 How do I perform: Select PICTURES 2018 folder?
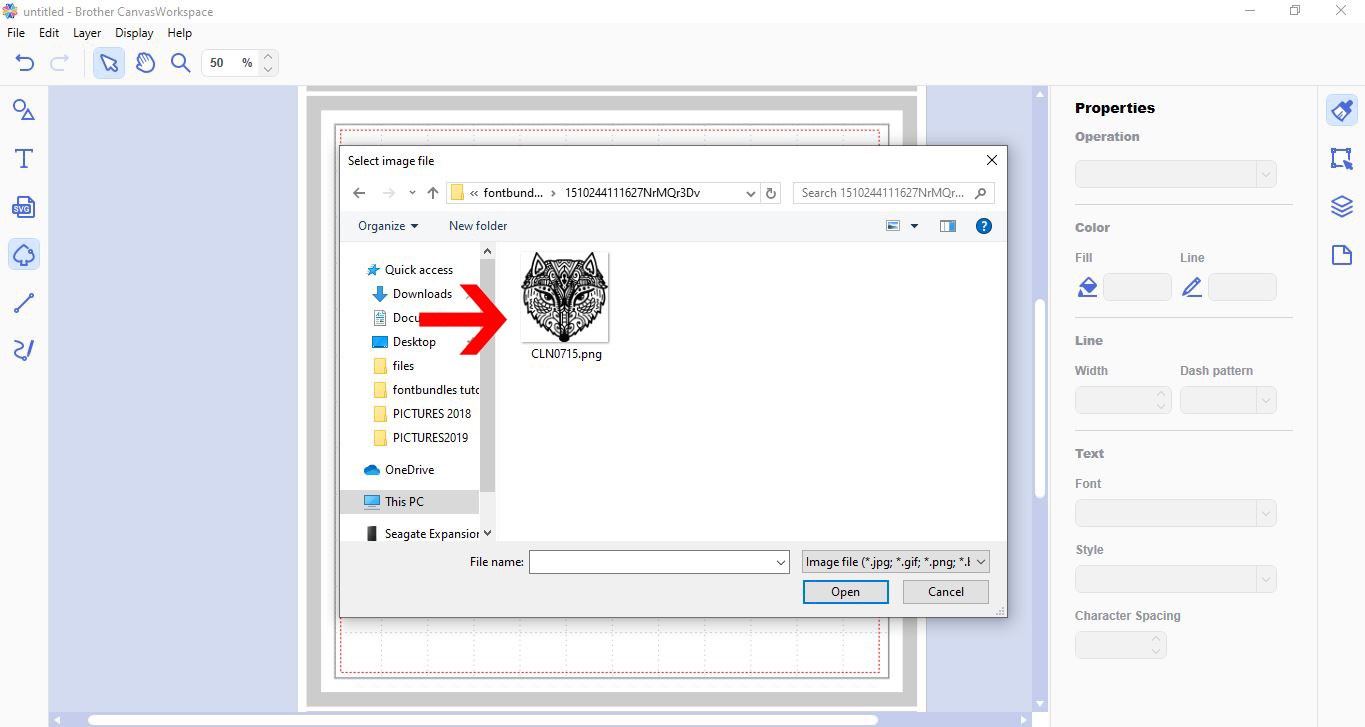tap(421, 414)
